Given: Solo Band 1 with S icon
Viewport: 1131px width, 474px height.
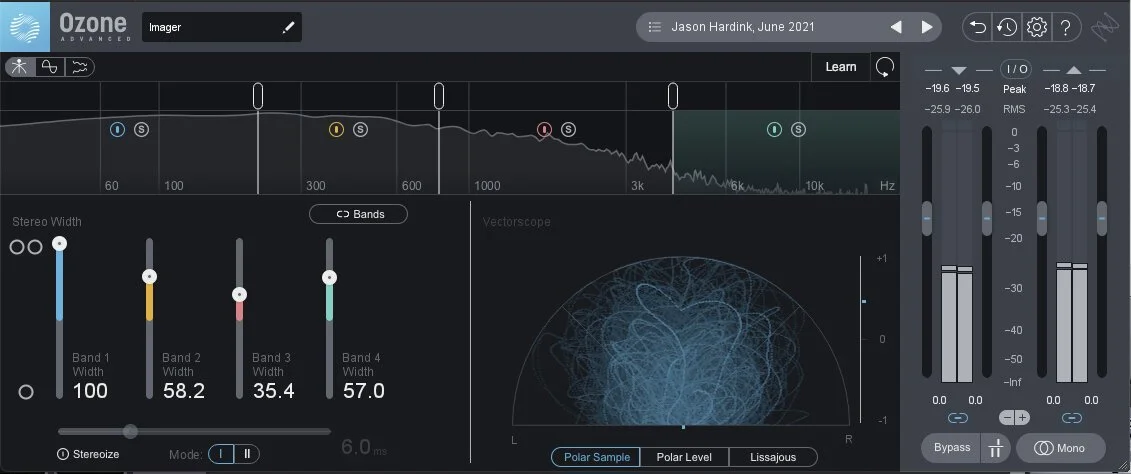Looking at the screenshot, I should point(141,129).
